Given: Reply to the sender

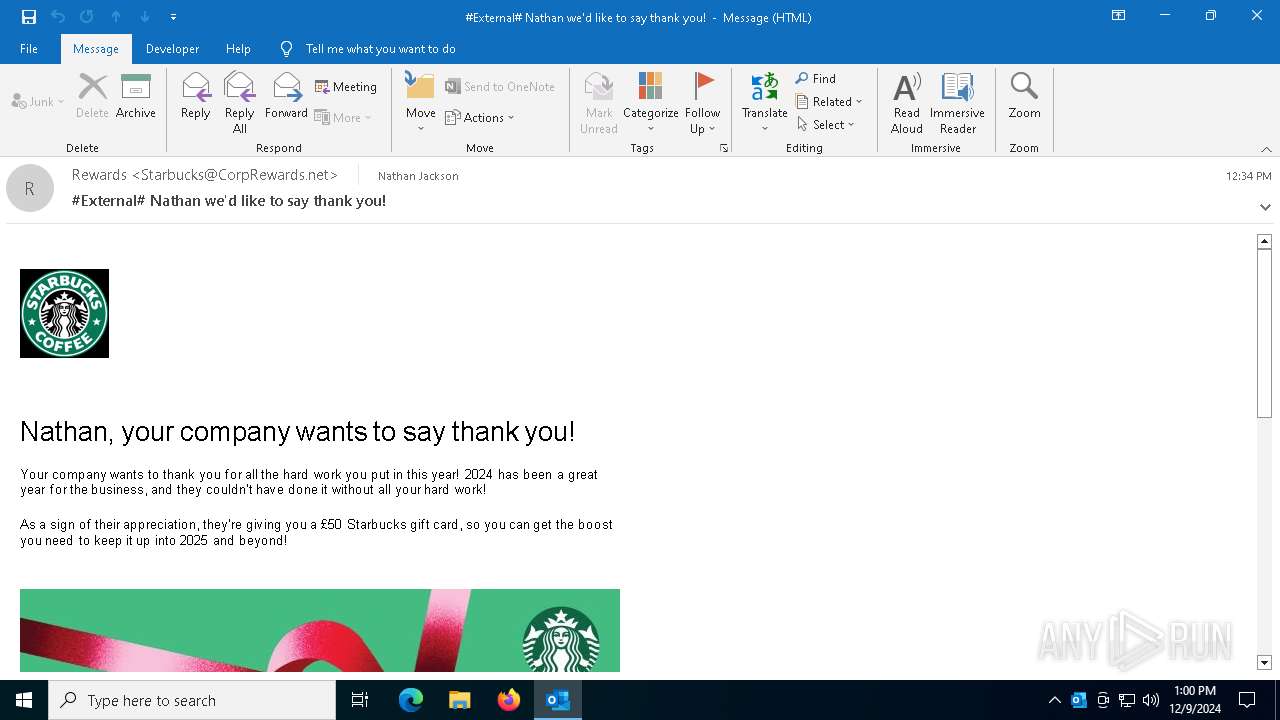Looking at the screenshot, I should tap(196, 97).
